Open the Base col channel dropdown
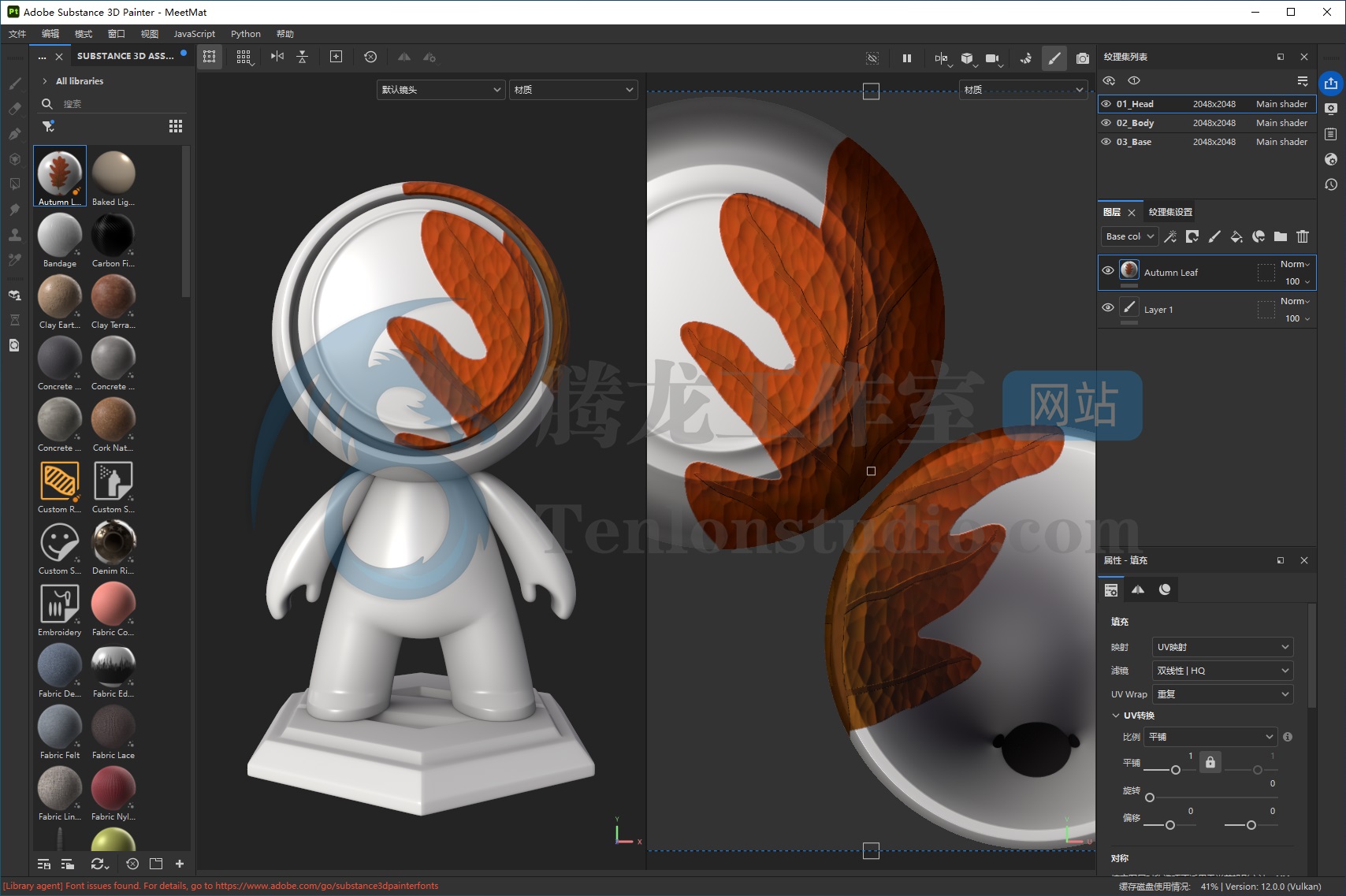This screenshot has width=1346, height=896. pos(1129,236)
